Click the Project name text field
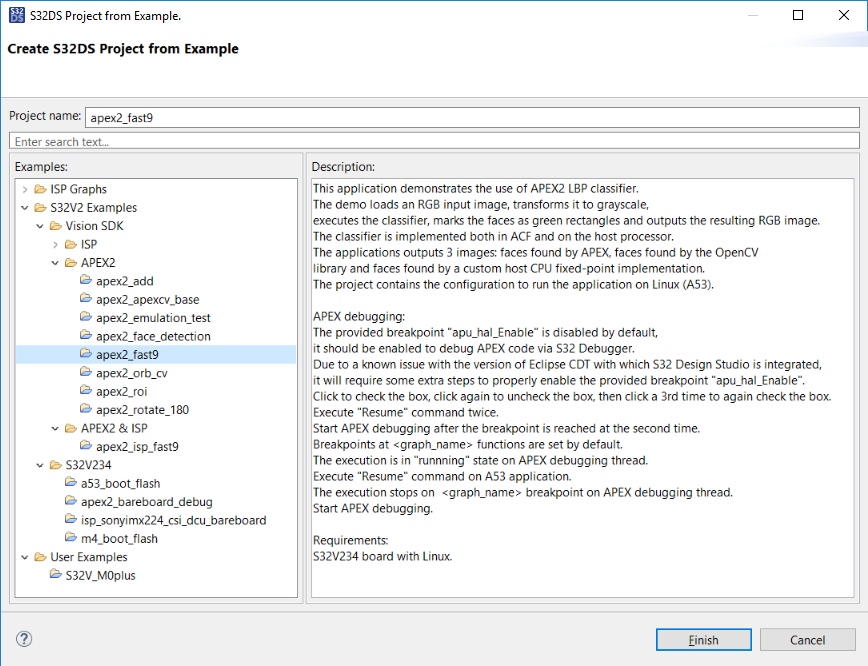This screenshot has width=868, height=666. [x=472, y=117]
